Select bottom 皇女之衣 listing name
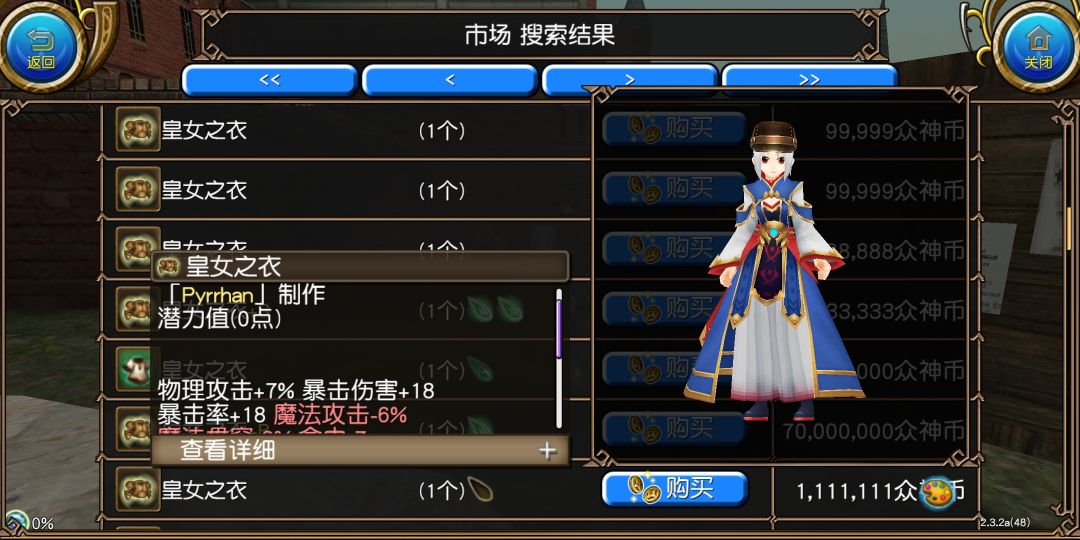The height and width of the screenshot is (540, 1080). click(204, 490)
